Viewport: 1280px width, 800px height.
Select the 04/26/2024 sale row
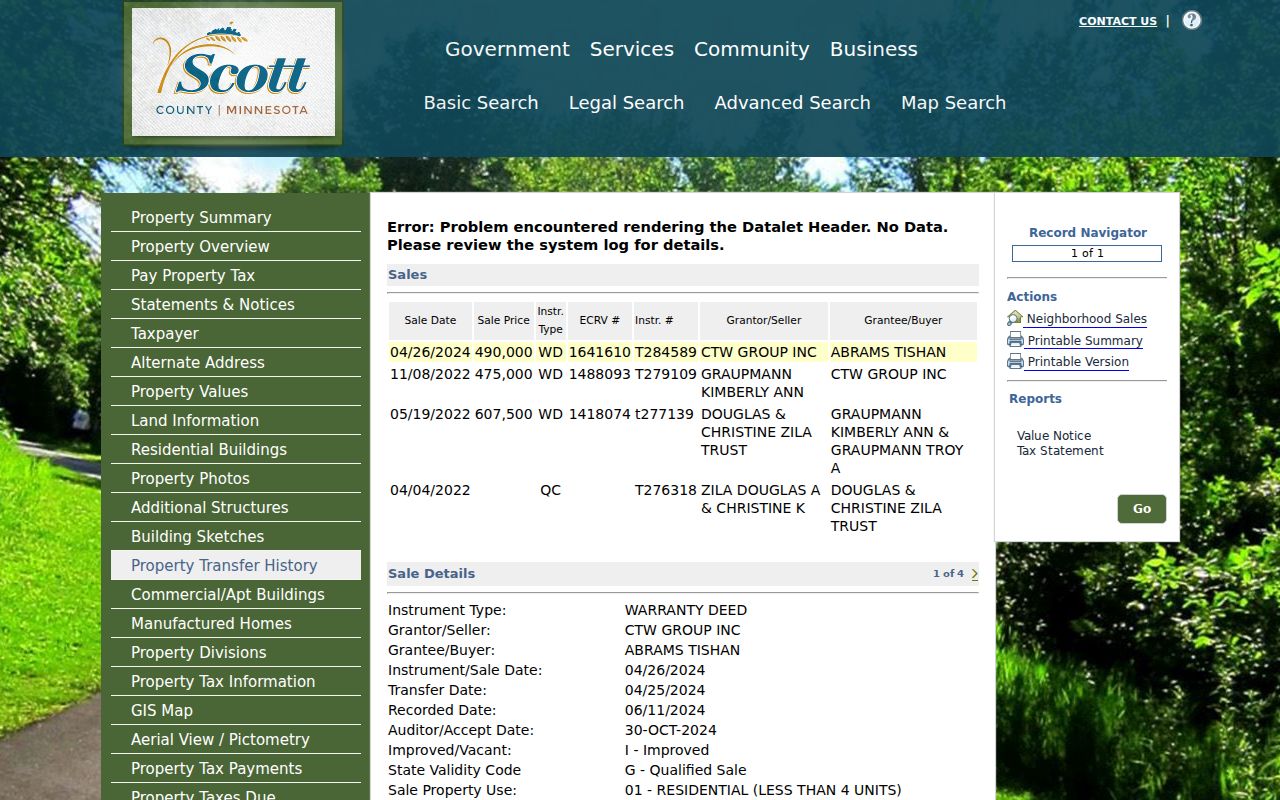tap(683, 352)
